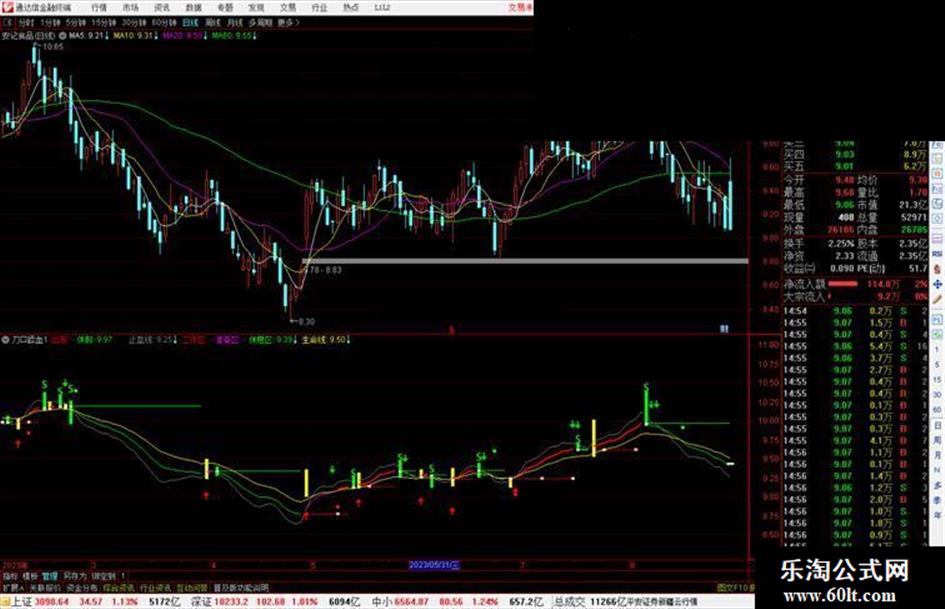
Task: Select 日 period in right sidebar
Action: pyautogui.click(x=937, y=425)
